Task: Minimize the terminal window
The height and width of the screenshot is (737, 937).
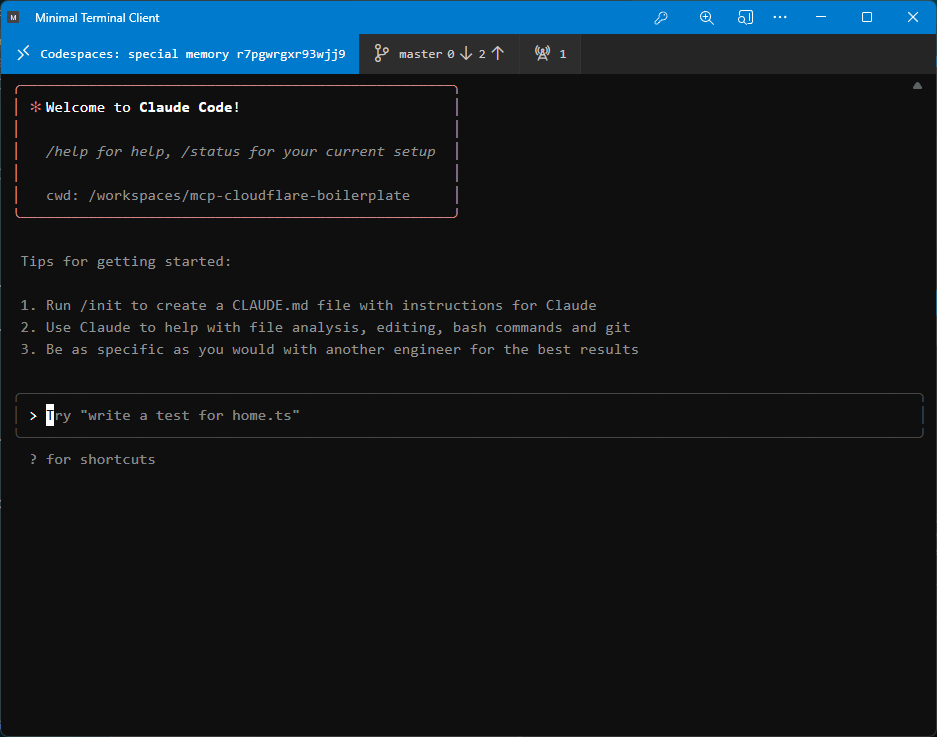Action: [x=821, y=17]
